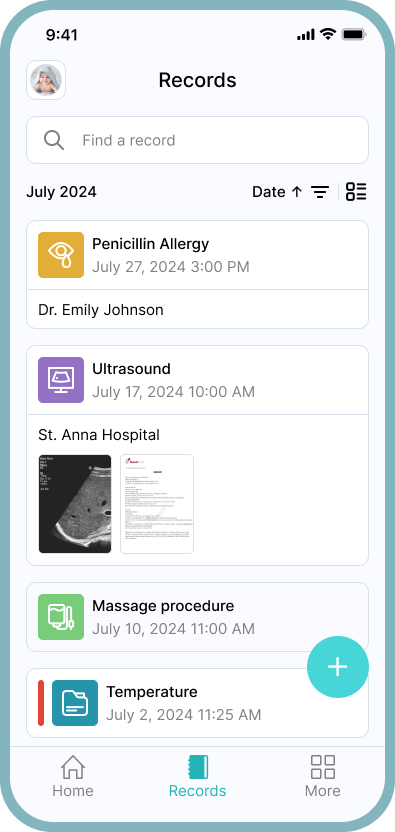Click the yellow allergy eye icon
This screenshot has height=832, width=395.
tap(61, 255)
